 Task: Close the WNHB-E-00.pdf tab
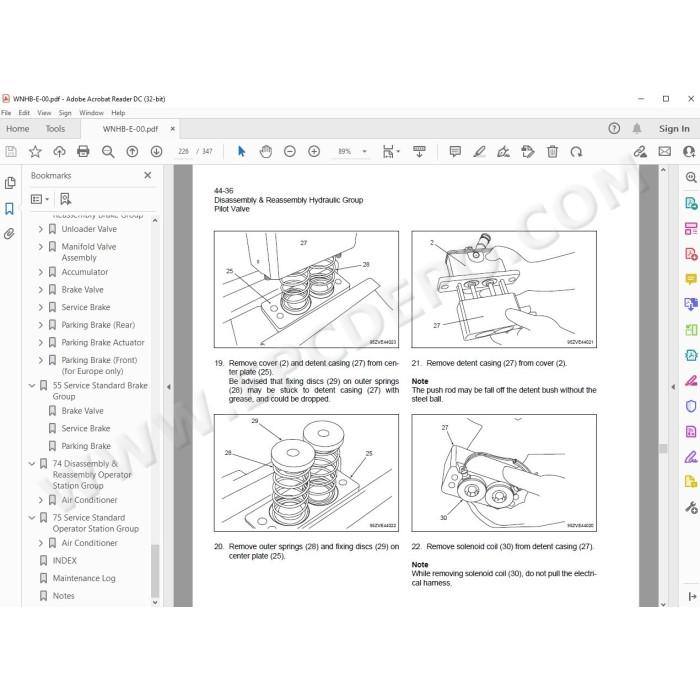(172, 129)
